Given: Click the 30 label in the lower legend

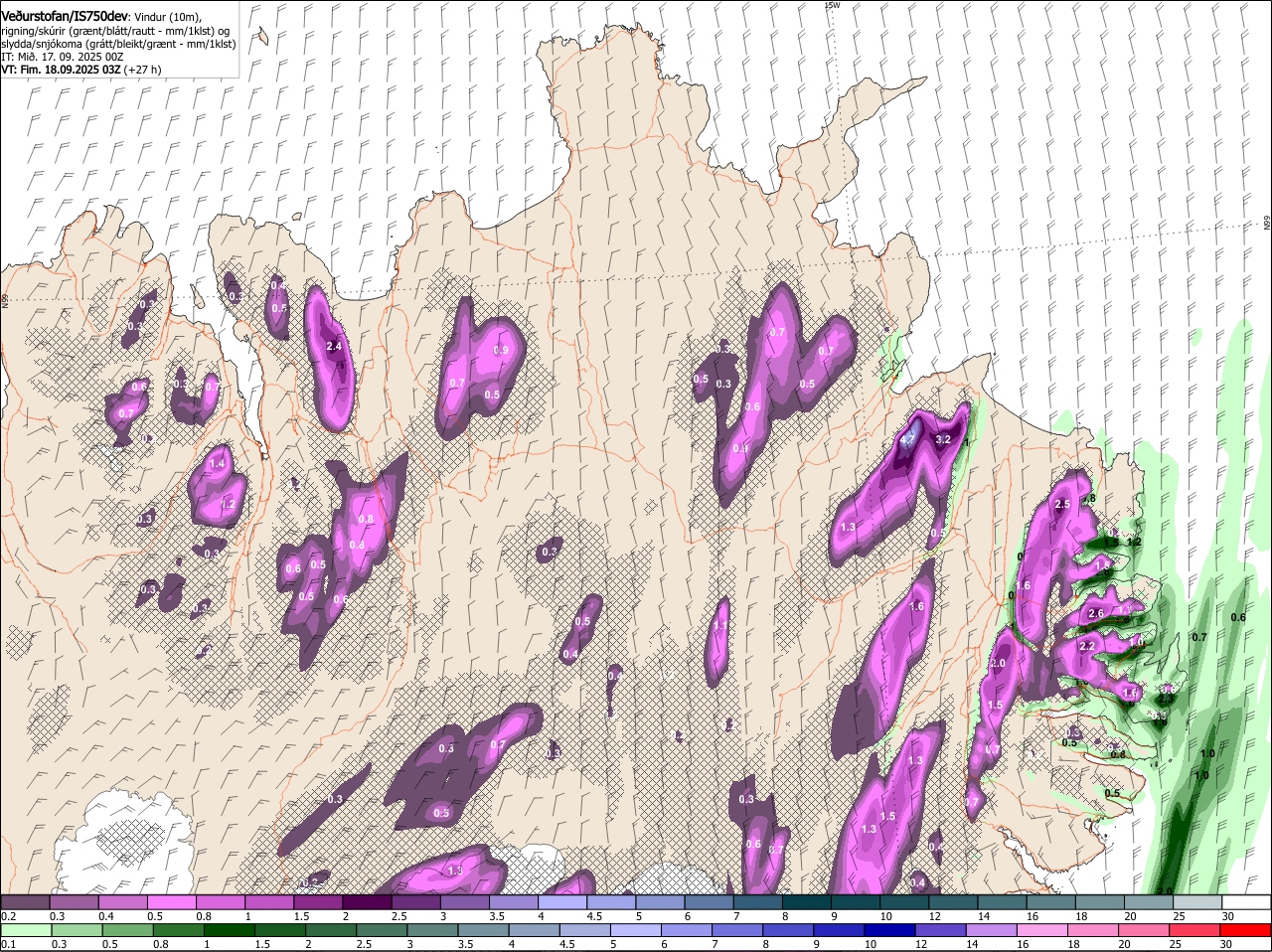Looking at the screenshot, I should [x=1225, y=944].
